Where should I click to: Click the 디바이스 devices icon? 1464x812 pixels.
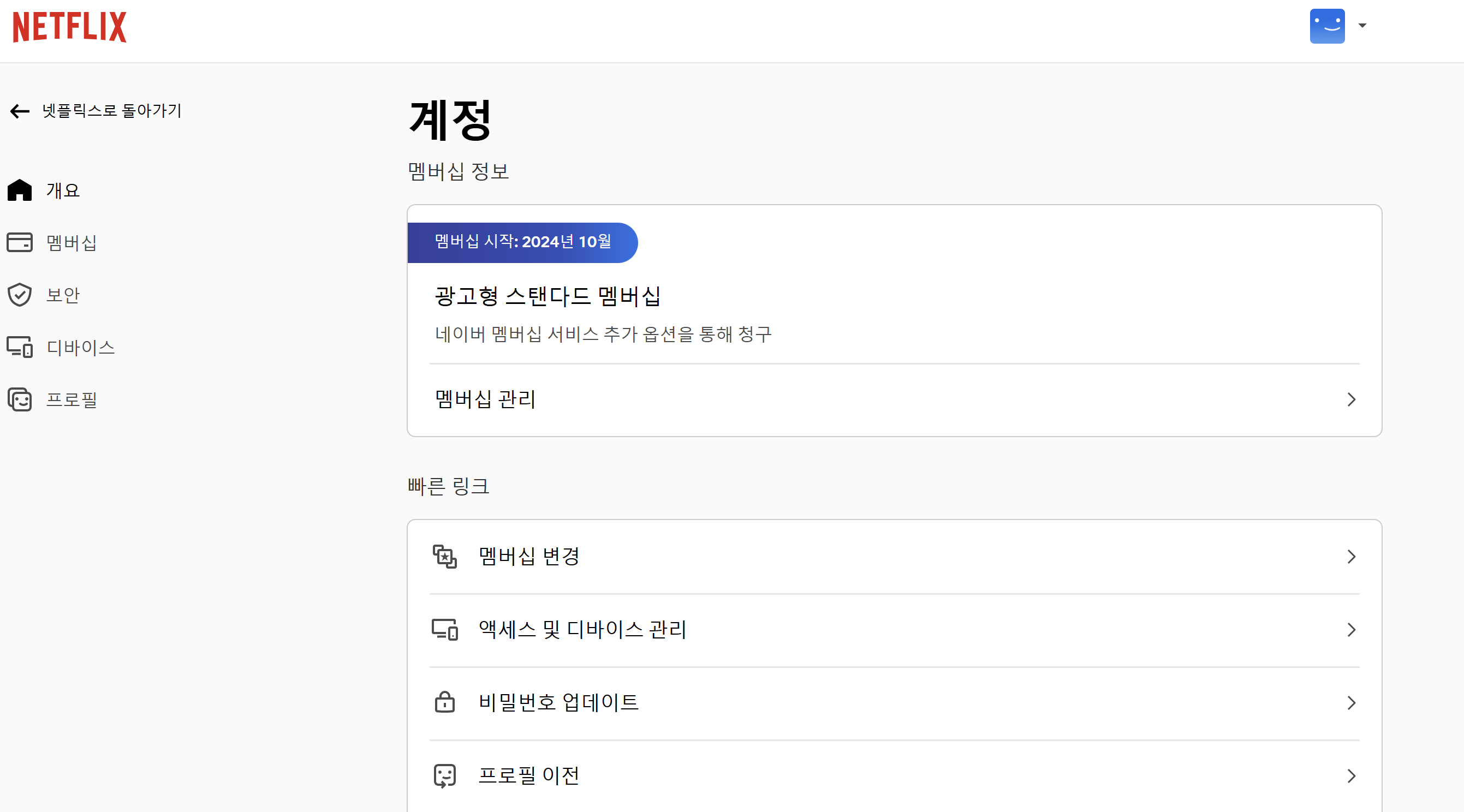[19, 347]
